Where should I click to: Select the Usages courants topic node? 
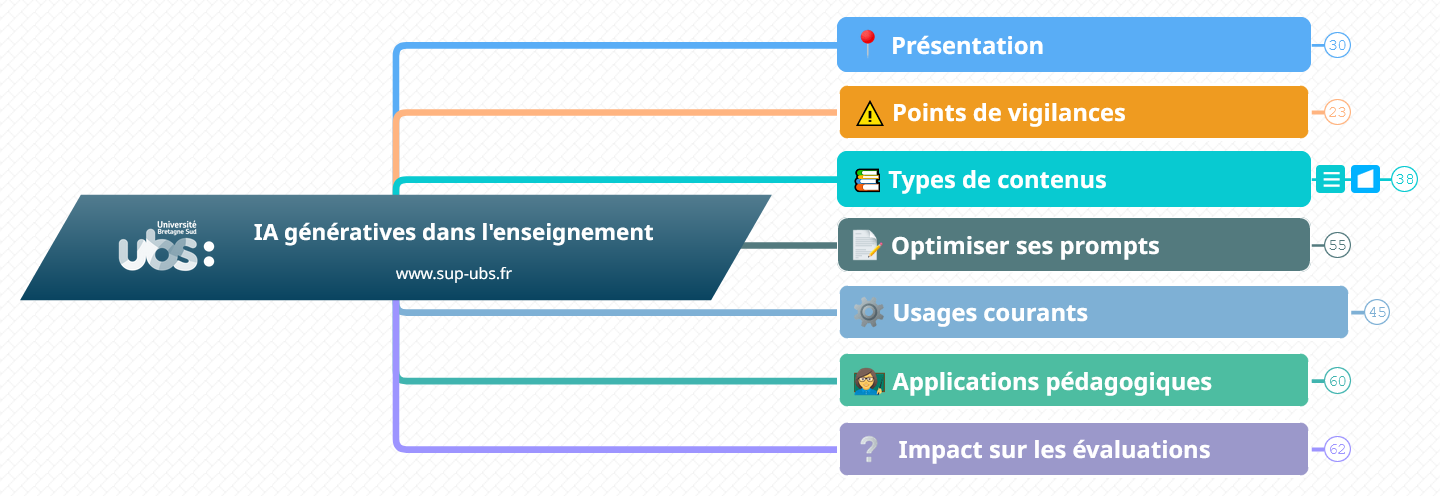pyautogui.click(x=1094, y=312)
